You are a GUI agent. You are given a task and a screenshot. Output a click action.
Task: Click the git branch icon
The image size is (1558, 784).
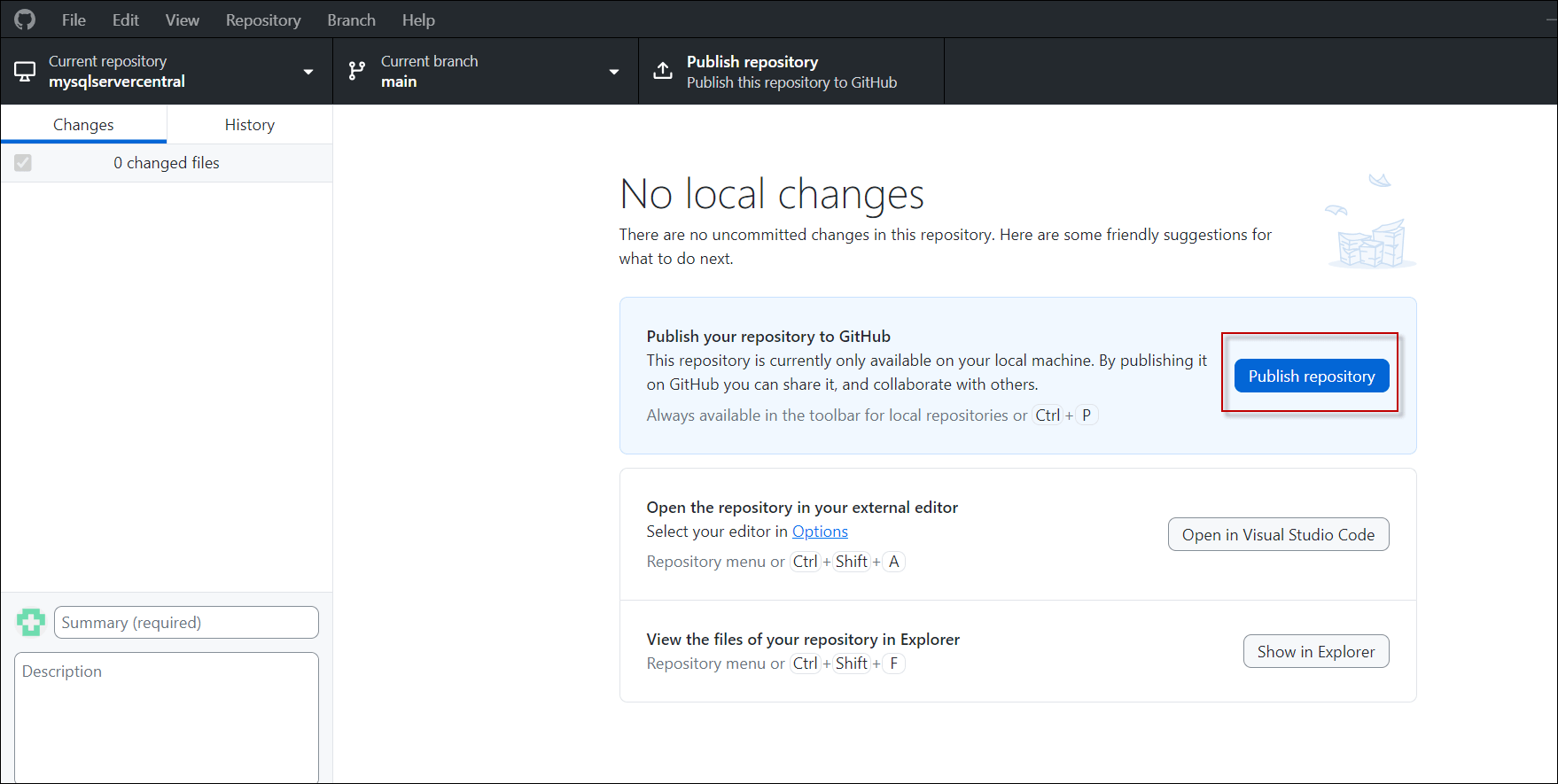357,72
